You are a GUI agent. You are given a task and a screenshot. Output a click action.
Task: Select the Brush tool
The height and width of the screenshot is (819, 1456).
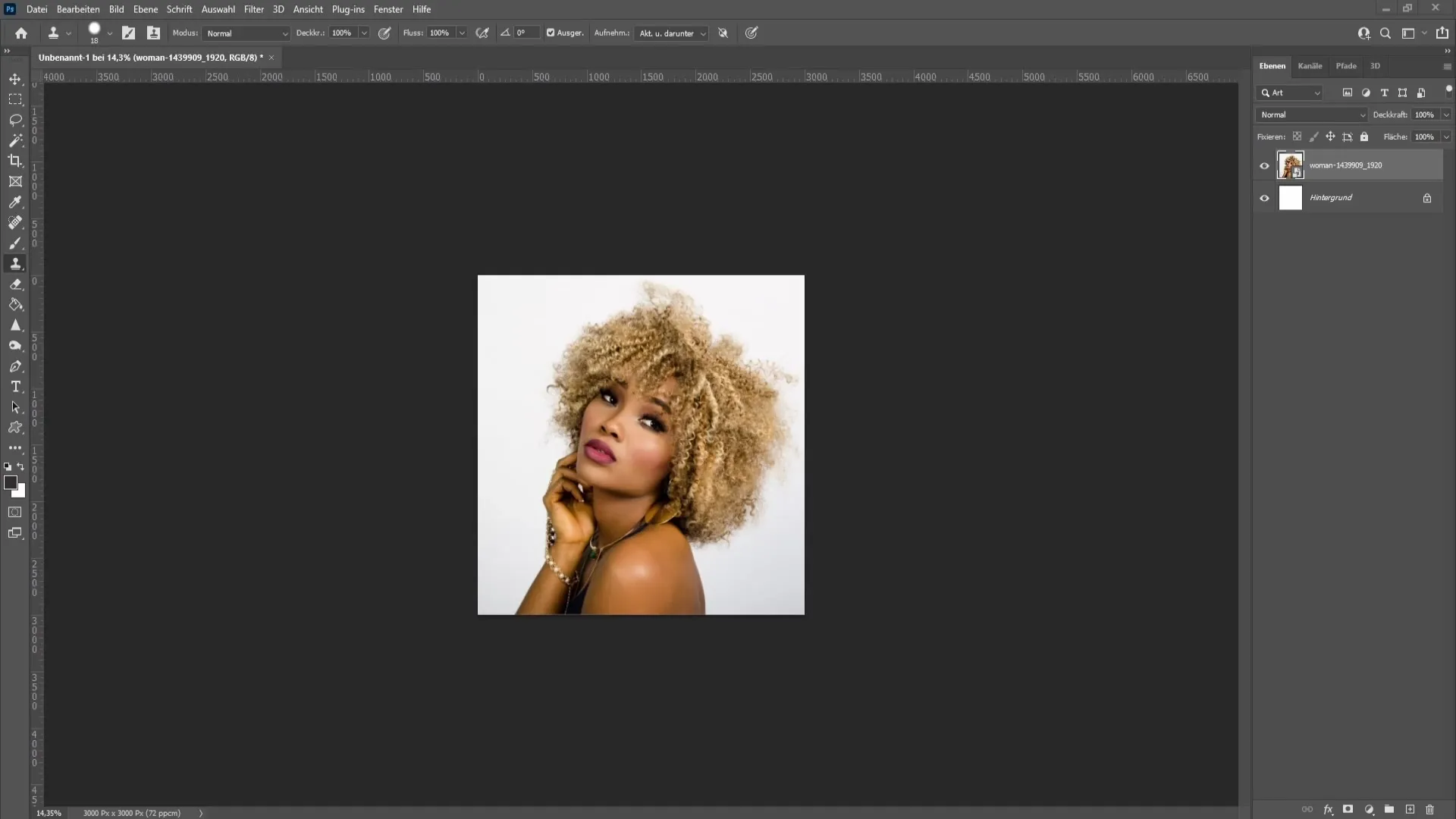[x=15, y=243]
